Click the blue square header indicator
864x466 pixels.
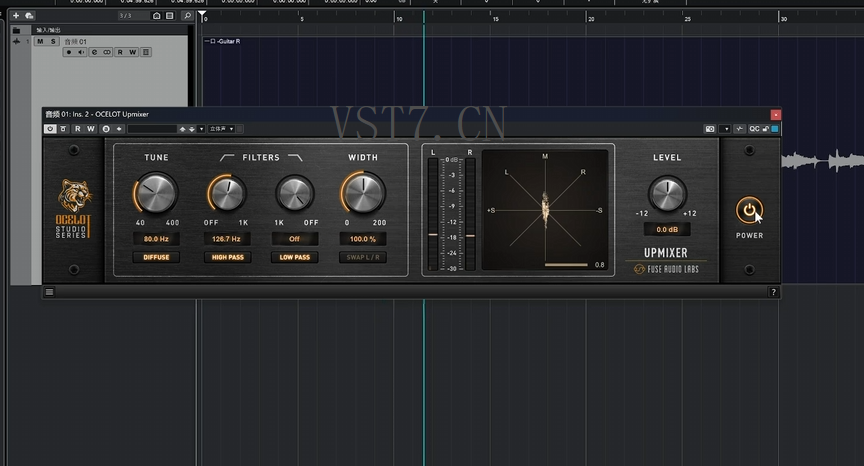click(x=775, y=129)
